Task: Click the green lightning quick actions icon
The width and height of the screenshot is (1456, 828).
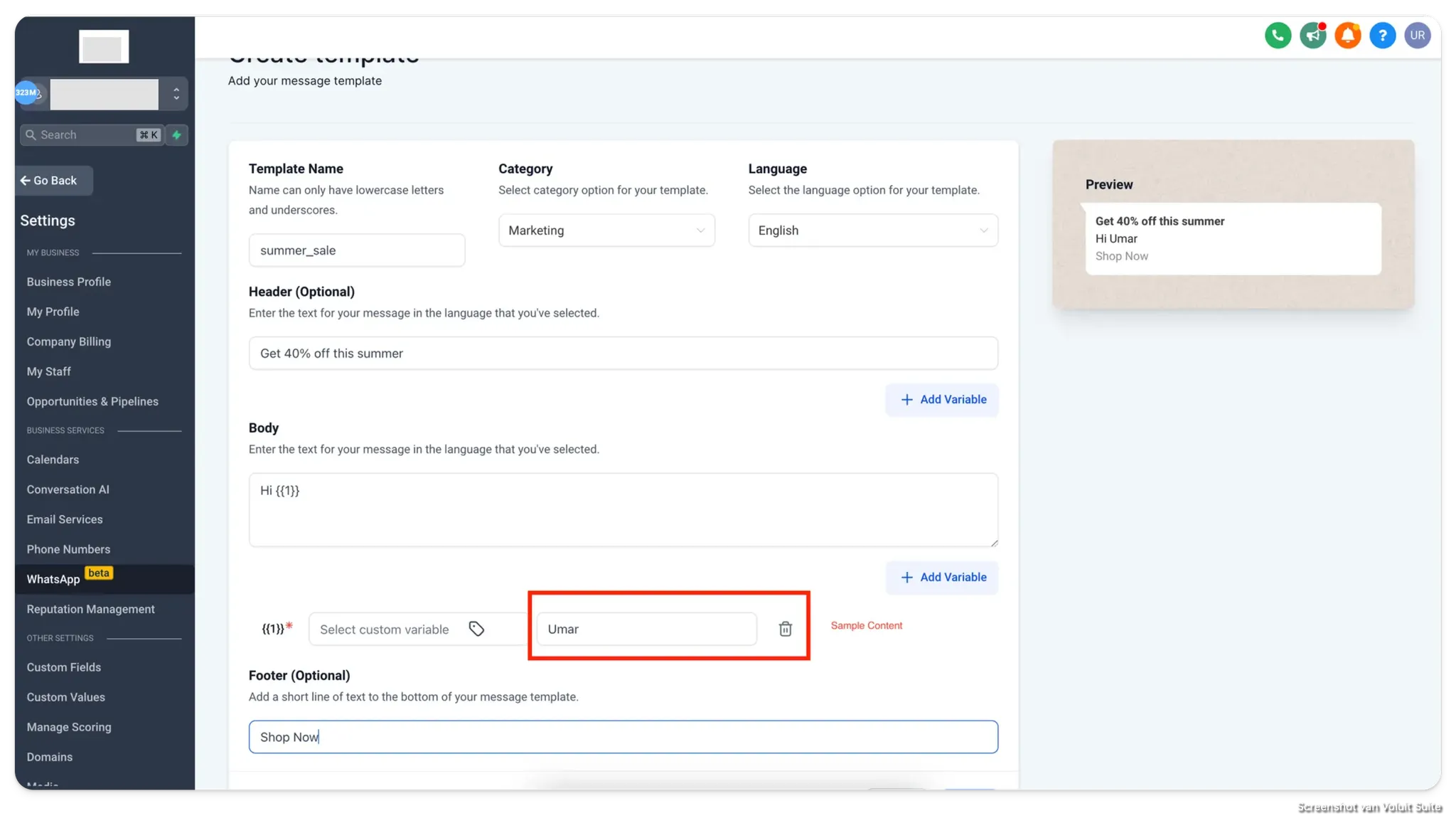Action: tap(177, 135)
